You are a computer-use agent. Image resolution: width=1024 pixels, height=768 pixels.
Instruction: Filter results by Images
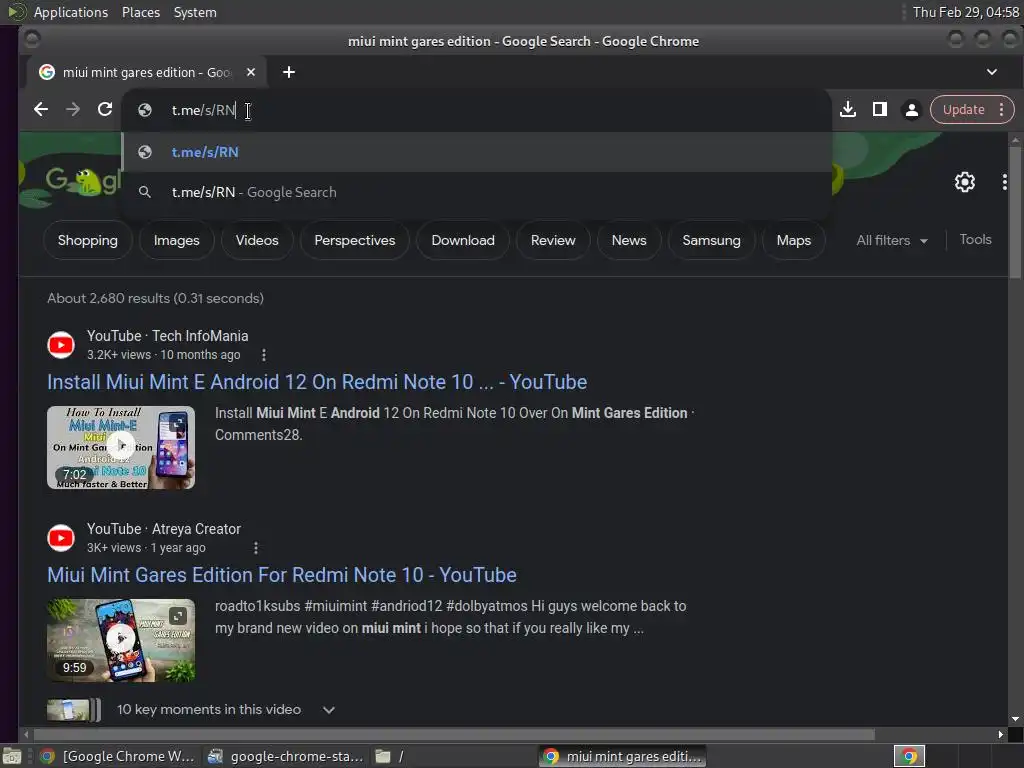click(176, 240)
